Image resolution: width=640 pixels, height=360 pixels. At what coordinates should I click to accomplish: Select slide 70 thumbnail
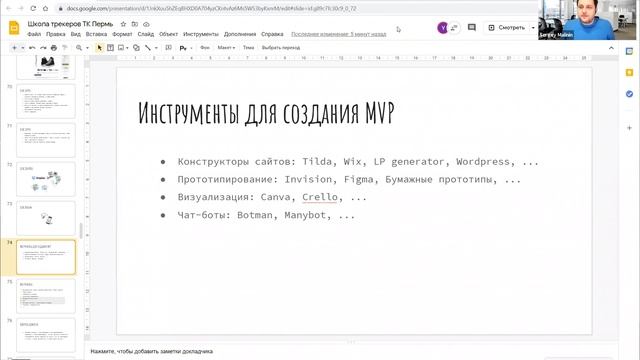46,101
